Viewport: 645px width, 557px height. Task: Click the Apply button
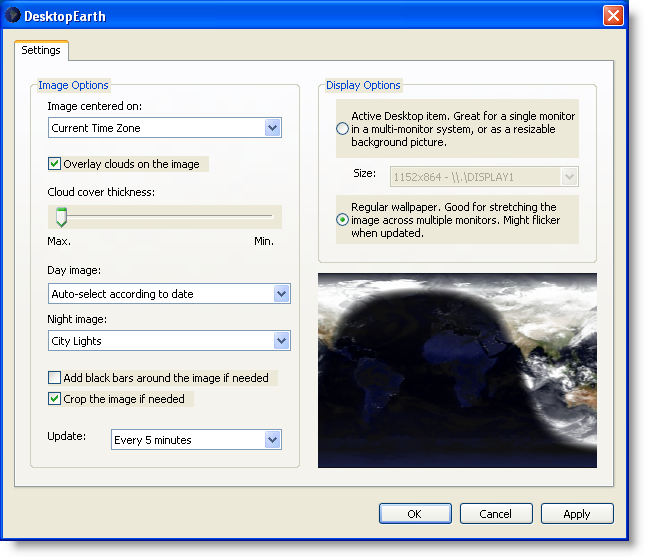577,514
